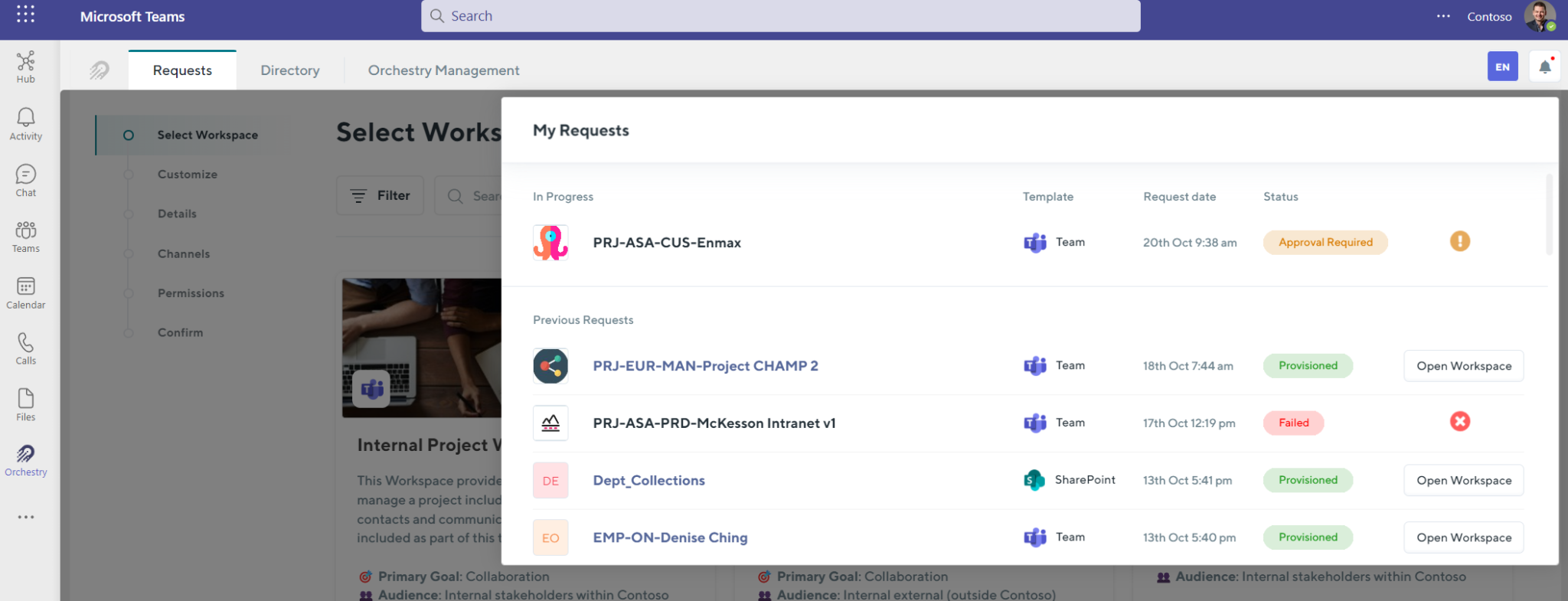Screen dimensions: 1568x601
Task: Go to the Permissions step
Action: point(191,293)
